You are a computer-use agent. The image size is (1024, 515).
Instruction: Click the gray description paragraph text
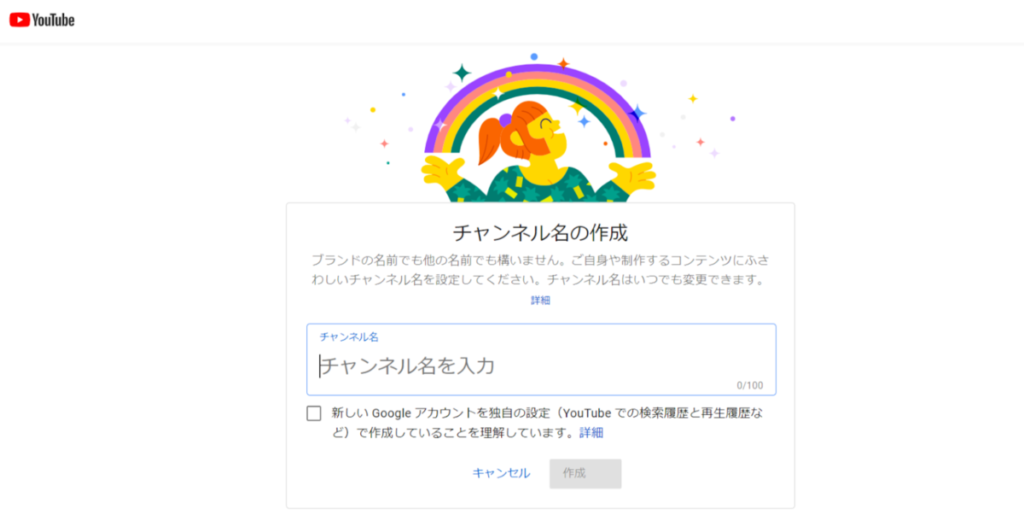540,270
